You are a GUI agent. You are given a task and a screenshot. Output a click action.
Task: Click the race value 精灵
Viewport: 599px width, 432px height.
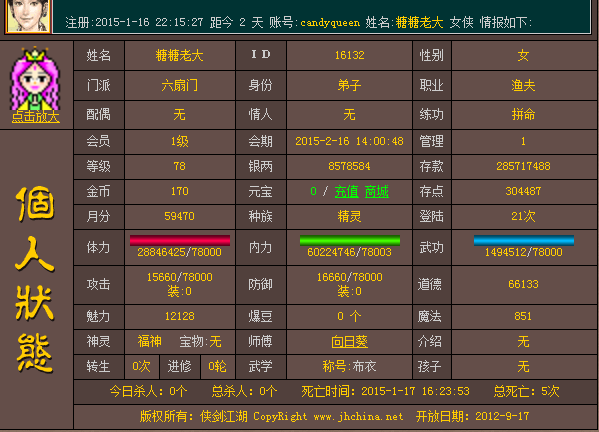click(349, 217)
